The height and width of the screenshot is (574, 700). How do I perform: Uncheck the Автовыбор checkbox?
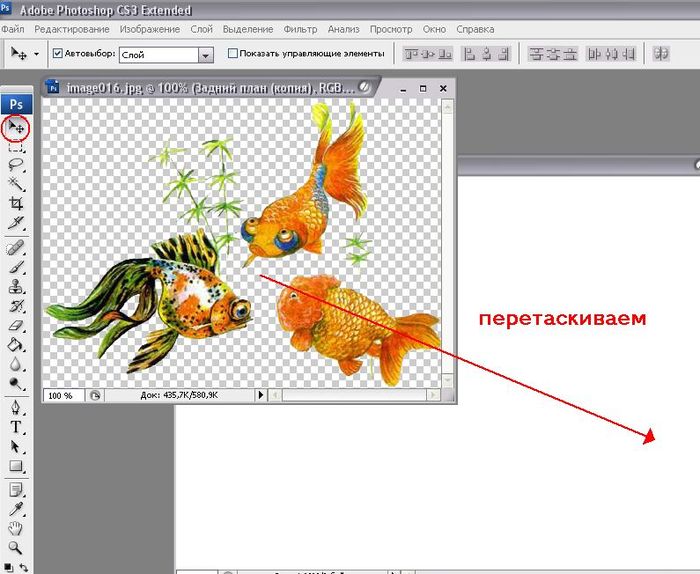(x=57, y=54)
